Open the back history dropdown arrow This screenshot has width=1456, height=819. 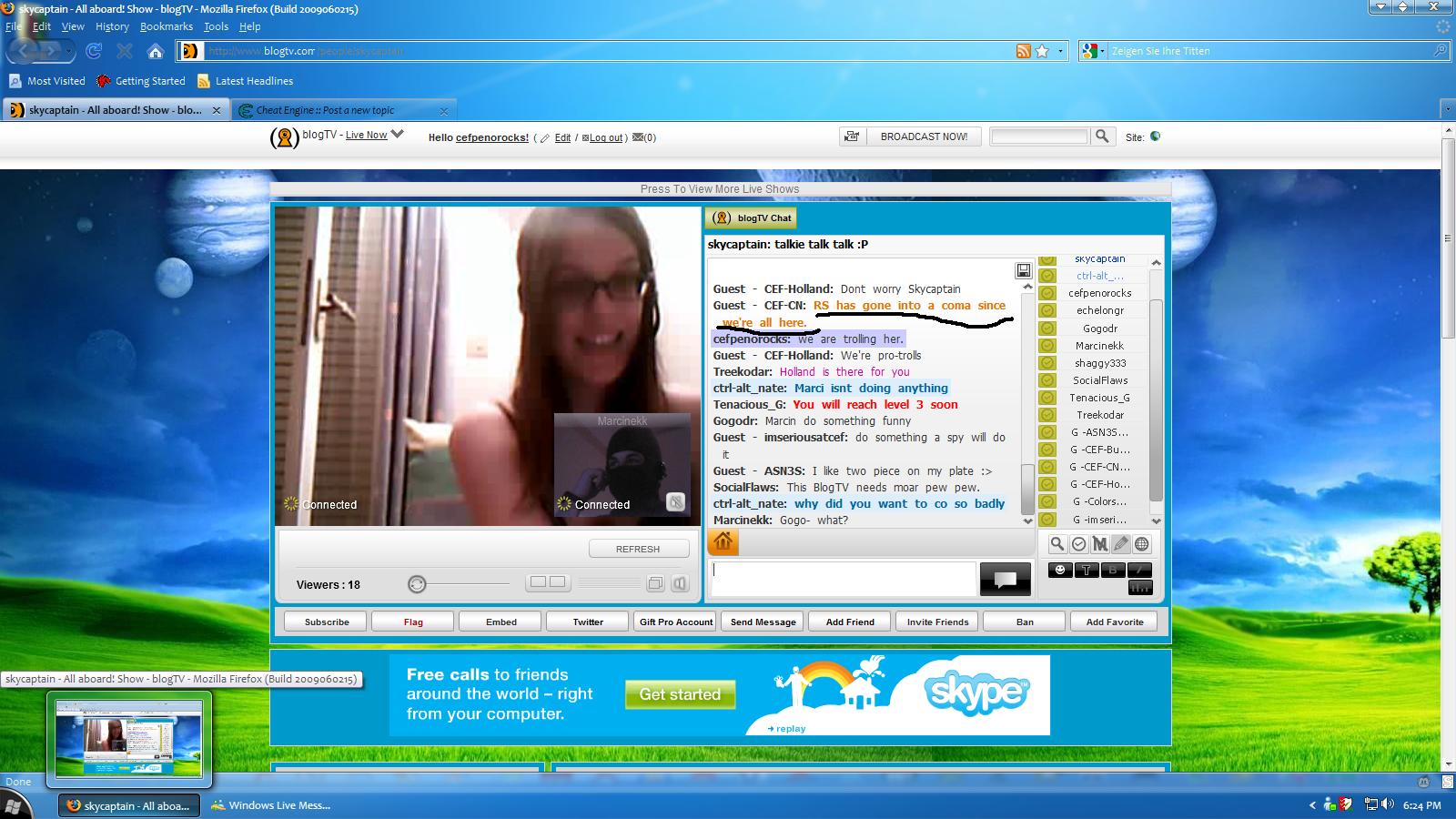click(70, 51)
